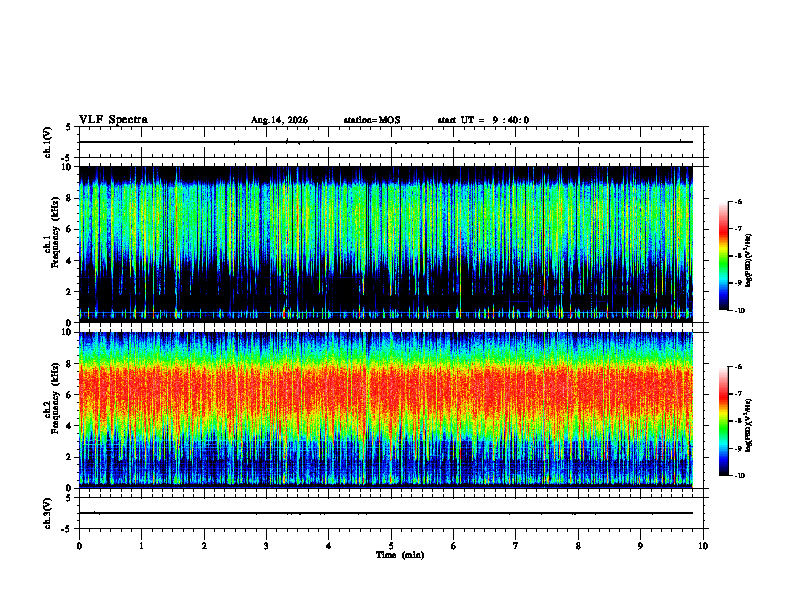792x612 pixels.
Task: Click the "-6" label on ch.1 colorbar
Action: click(738, 201)
